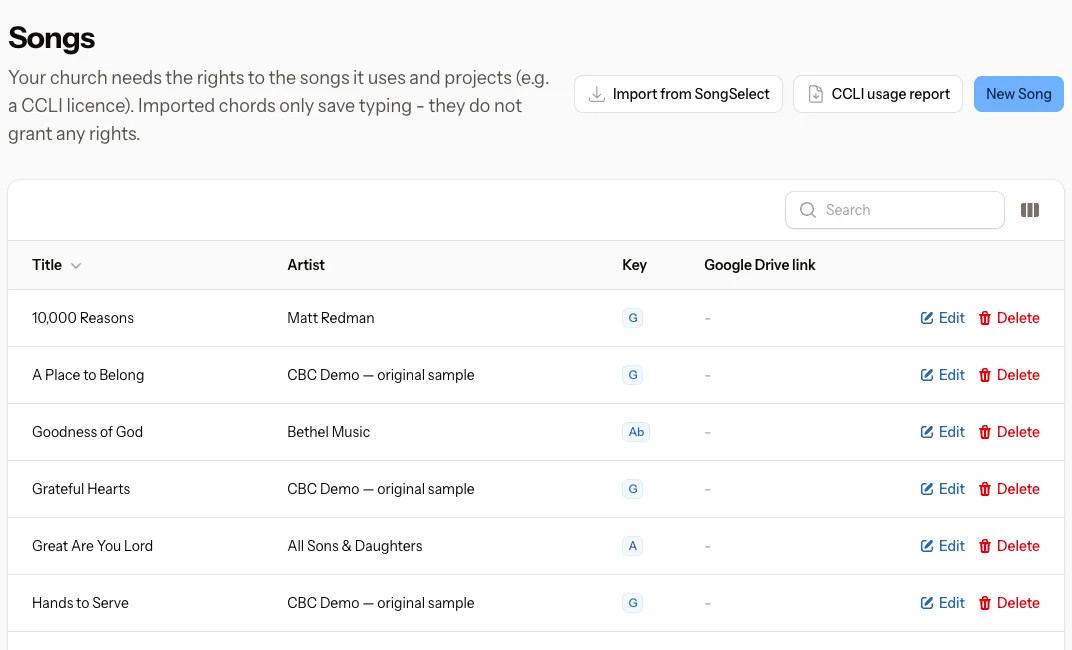This screenshot has height=650, width=1072.
Task: Click the document icon on CCLI usage report
Action: (x=816, y=94)
